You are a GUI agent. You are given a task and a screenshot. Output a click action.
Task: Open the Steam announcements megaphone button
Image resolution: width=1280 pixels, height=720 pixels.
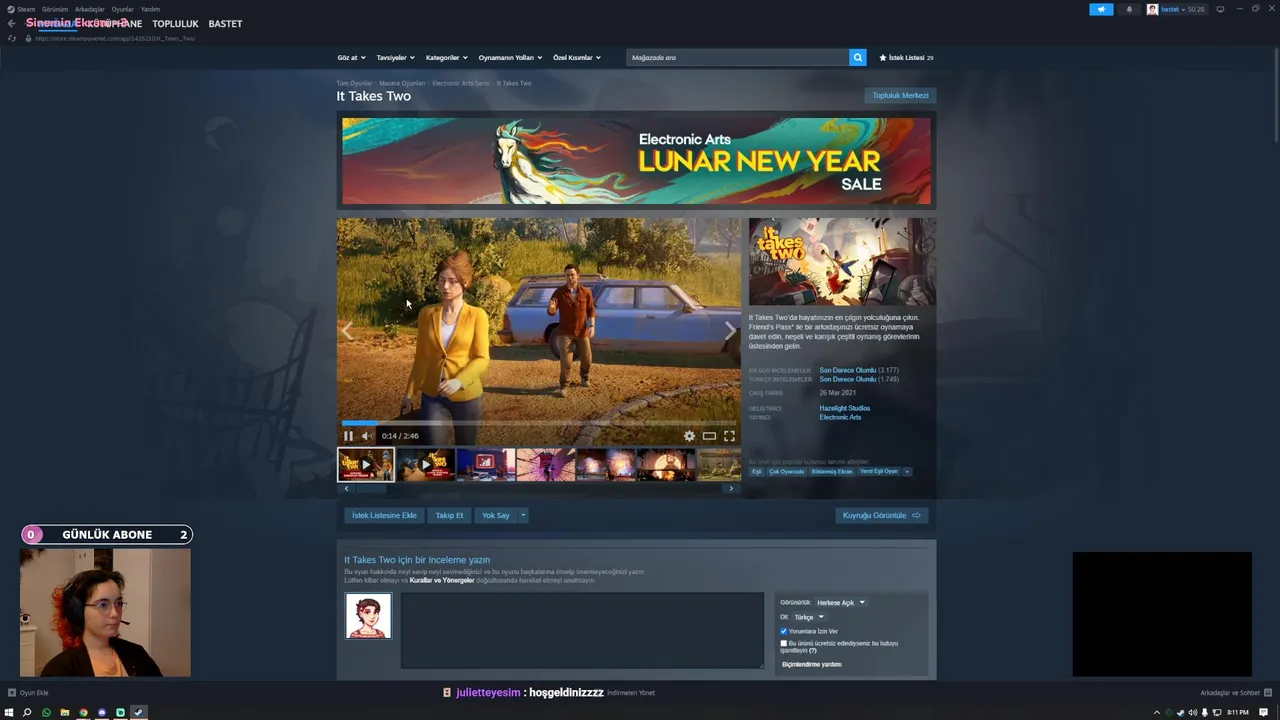pos(1101,9)
